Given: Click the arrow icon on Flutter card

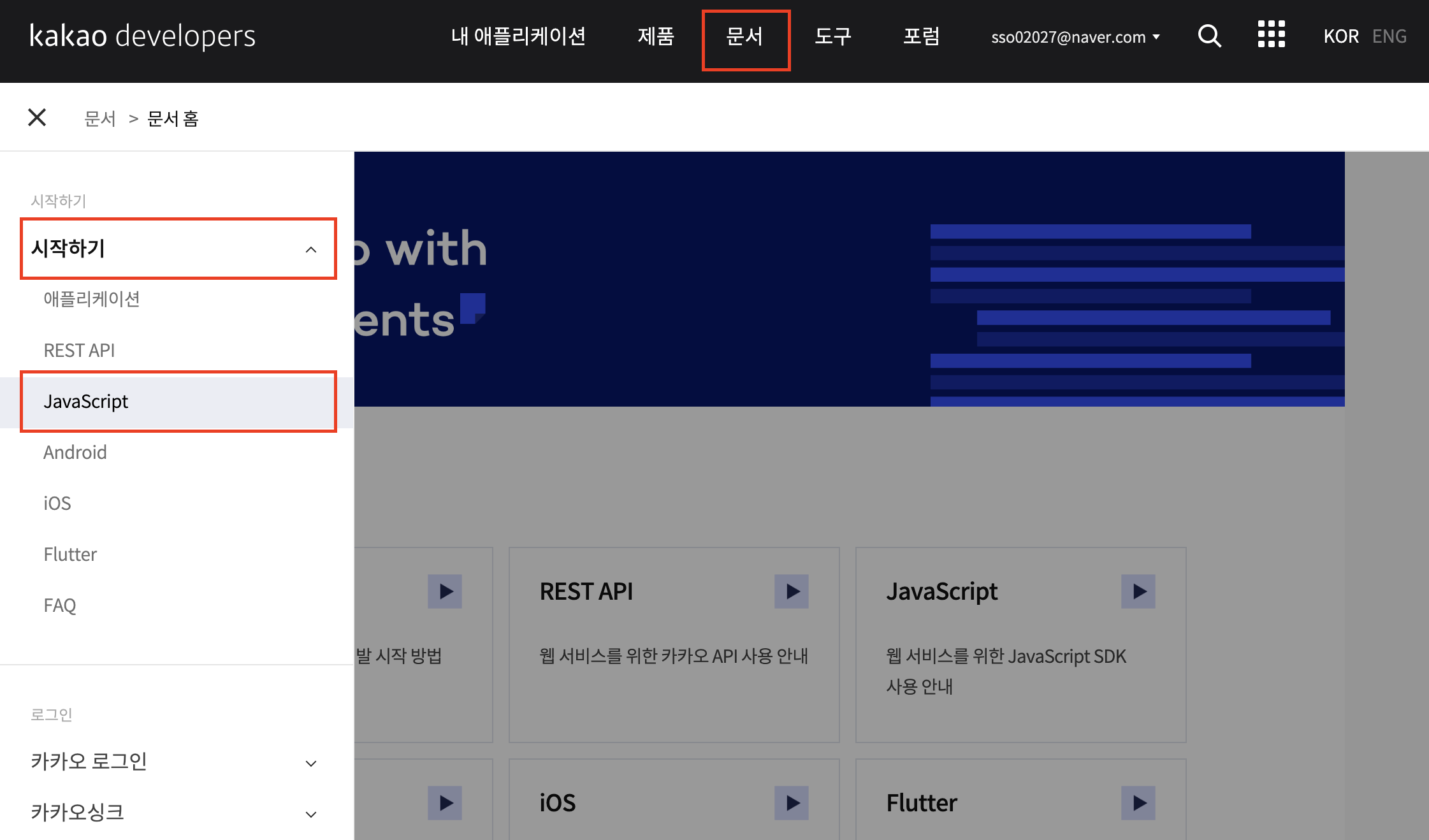Looking at the screenshot, I should (x=1138, y=803).
